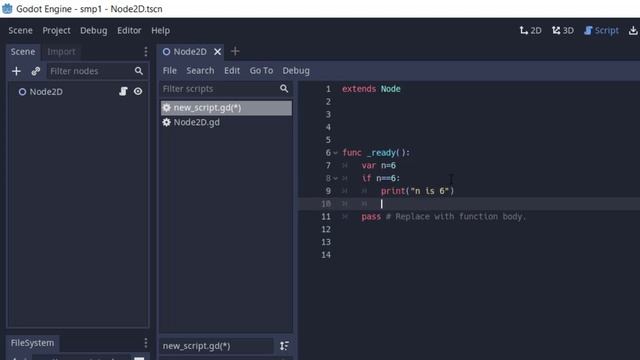Screen dimensions: 640x360
Task: Select new_script.gd(*) in script list
Action: click(226, 108)
